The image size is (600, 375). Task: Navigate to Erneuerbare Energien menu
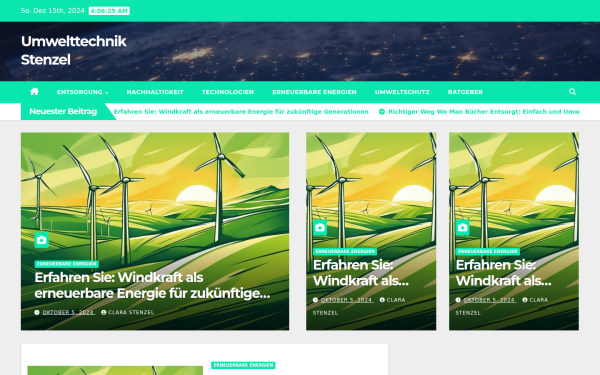coord(315,92)
